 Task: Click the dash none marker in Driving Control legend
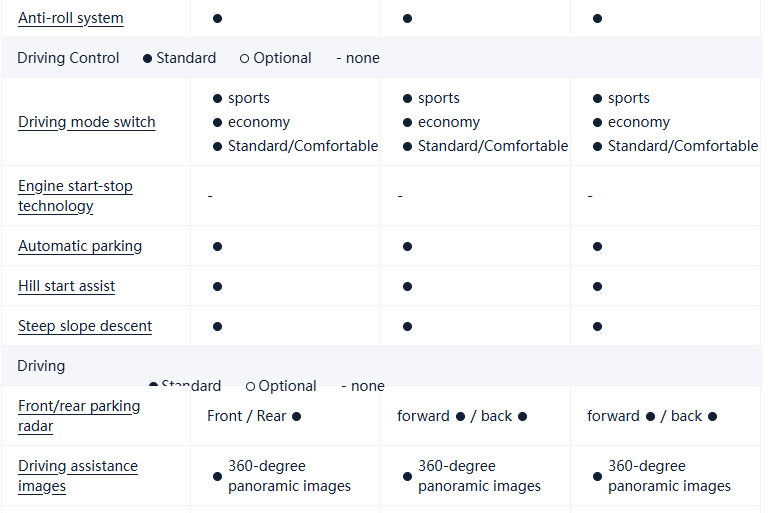(340, 58)
